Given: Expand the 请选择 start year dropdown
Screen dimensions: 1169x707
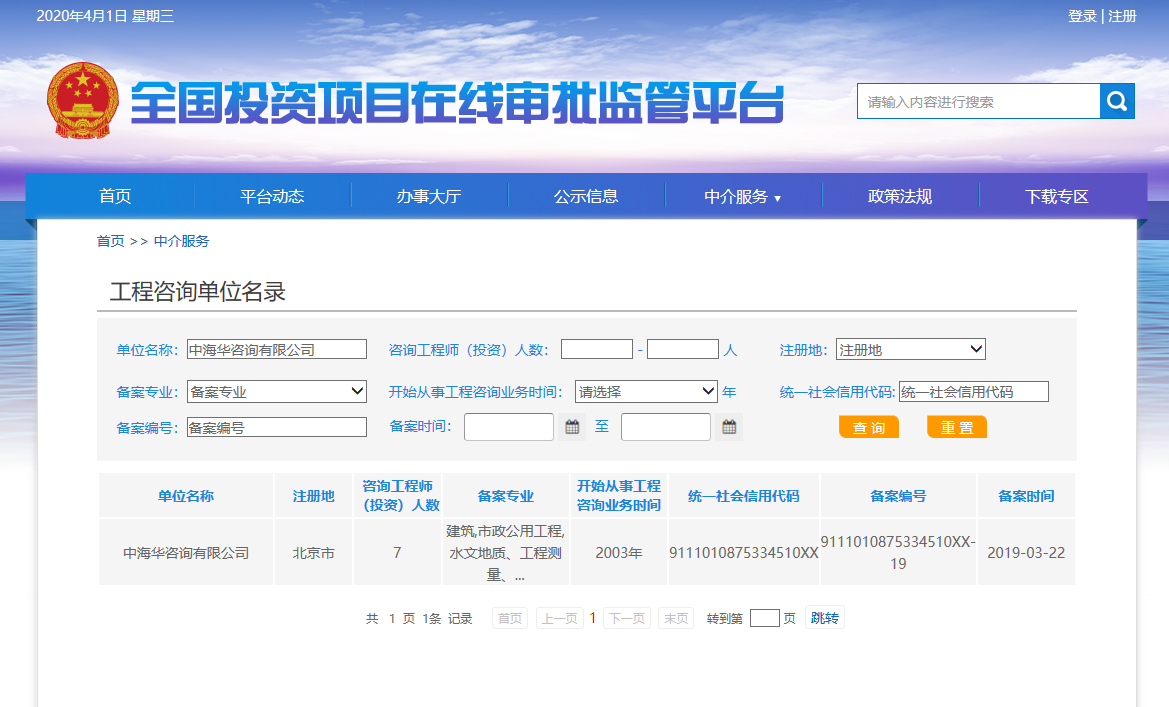Looking at the screenshot, I should tap(646, 391).
